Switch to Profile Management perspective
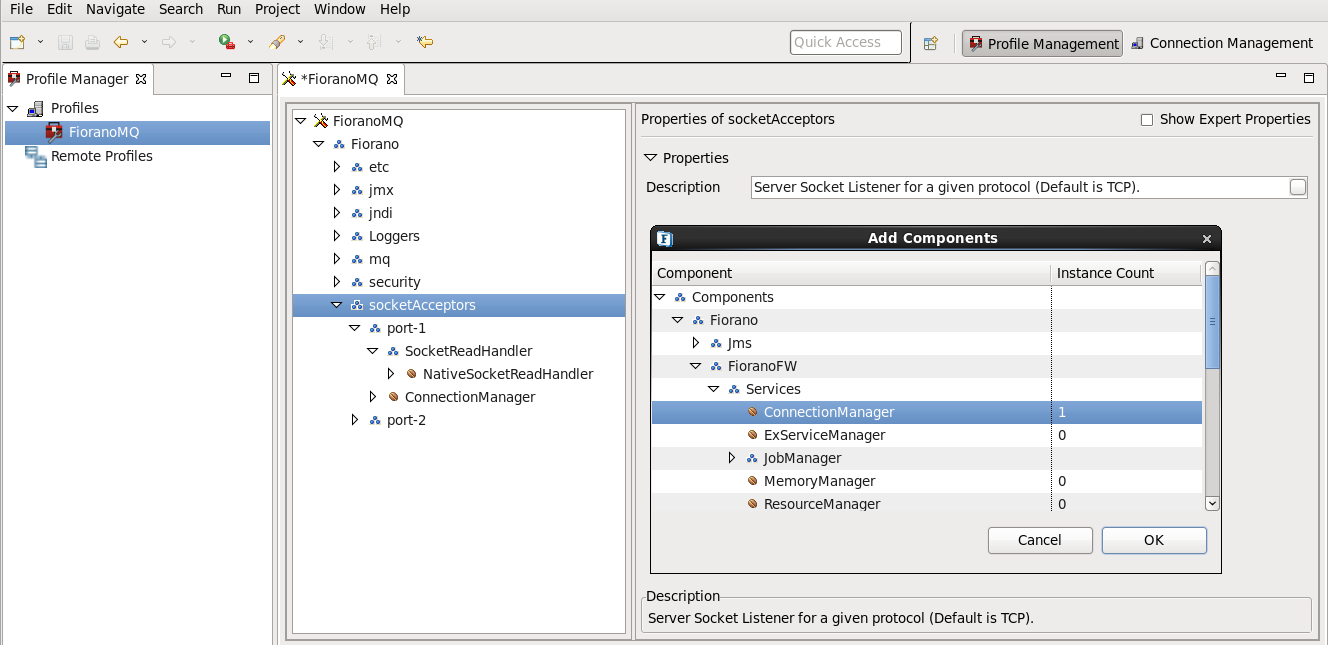Image resolution: width=1328 pixels, height=645 pixels. (1043, 43)
